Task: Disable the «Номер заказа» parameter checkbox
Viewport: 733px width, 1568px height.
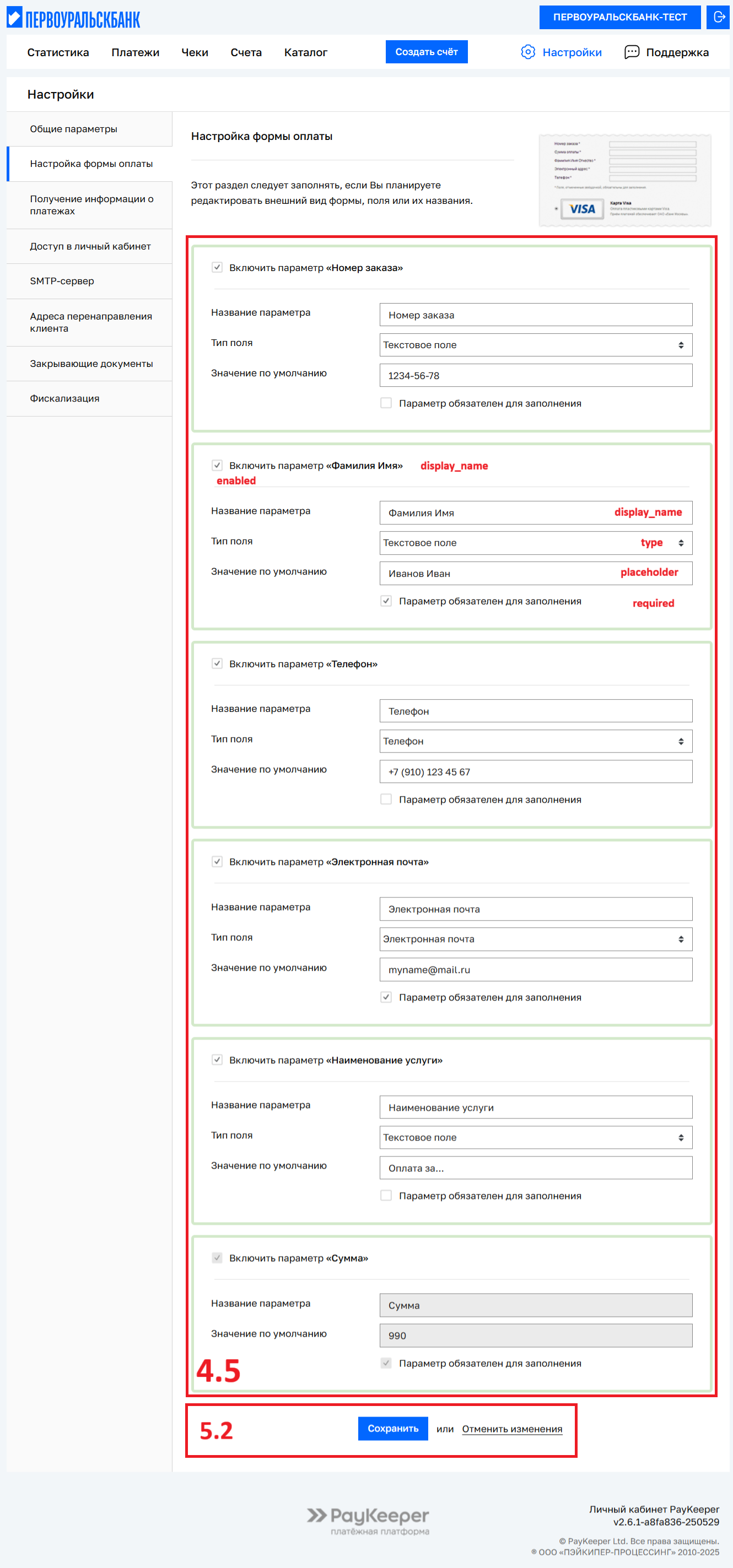Action: 217,267
